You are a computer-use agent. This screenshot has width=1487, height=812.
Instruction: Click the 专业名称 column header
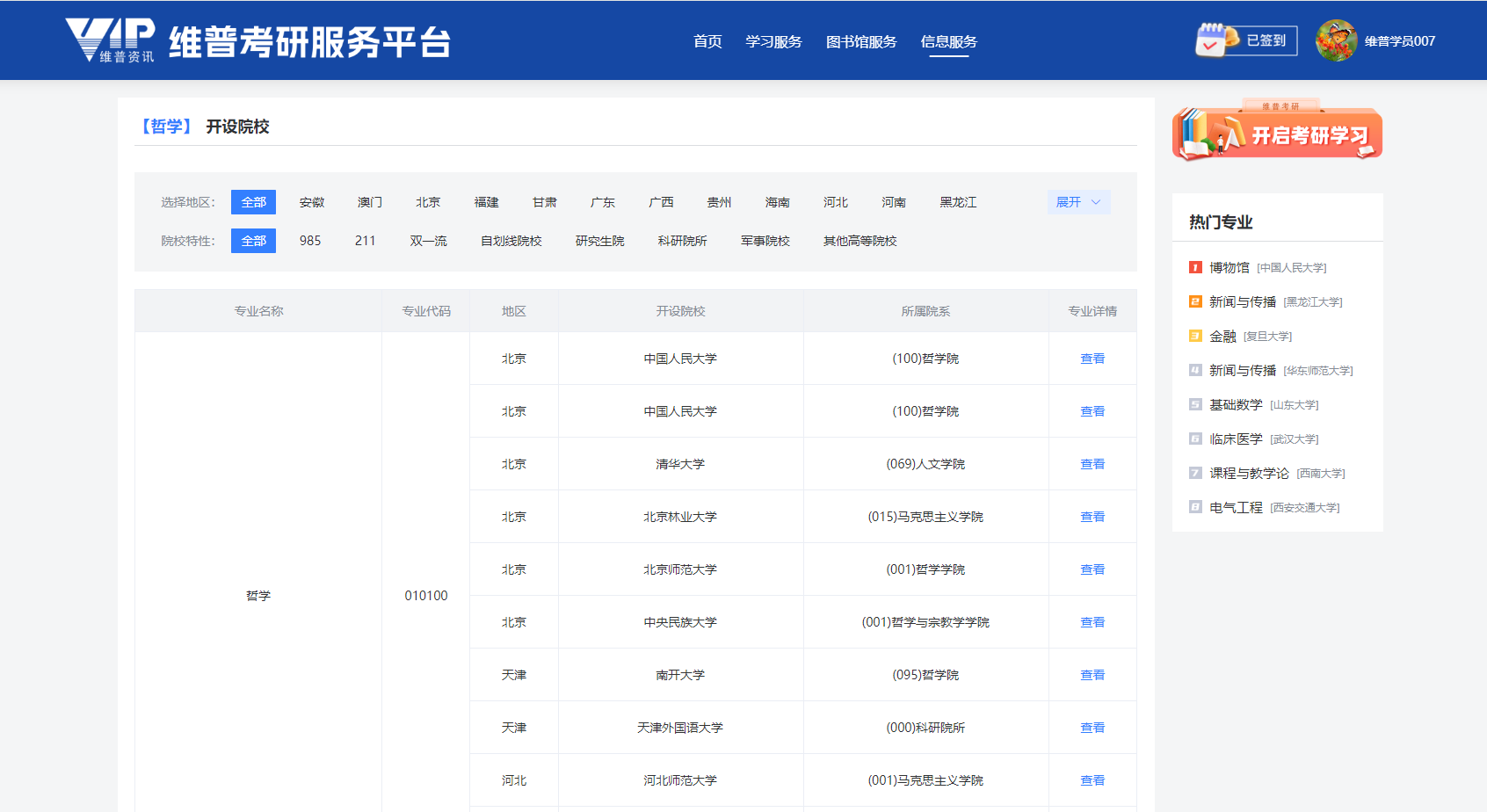[x=258, y=311]
